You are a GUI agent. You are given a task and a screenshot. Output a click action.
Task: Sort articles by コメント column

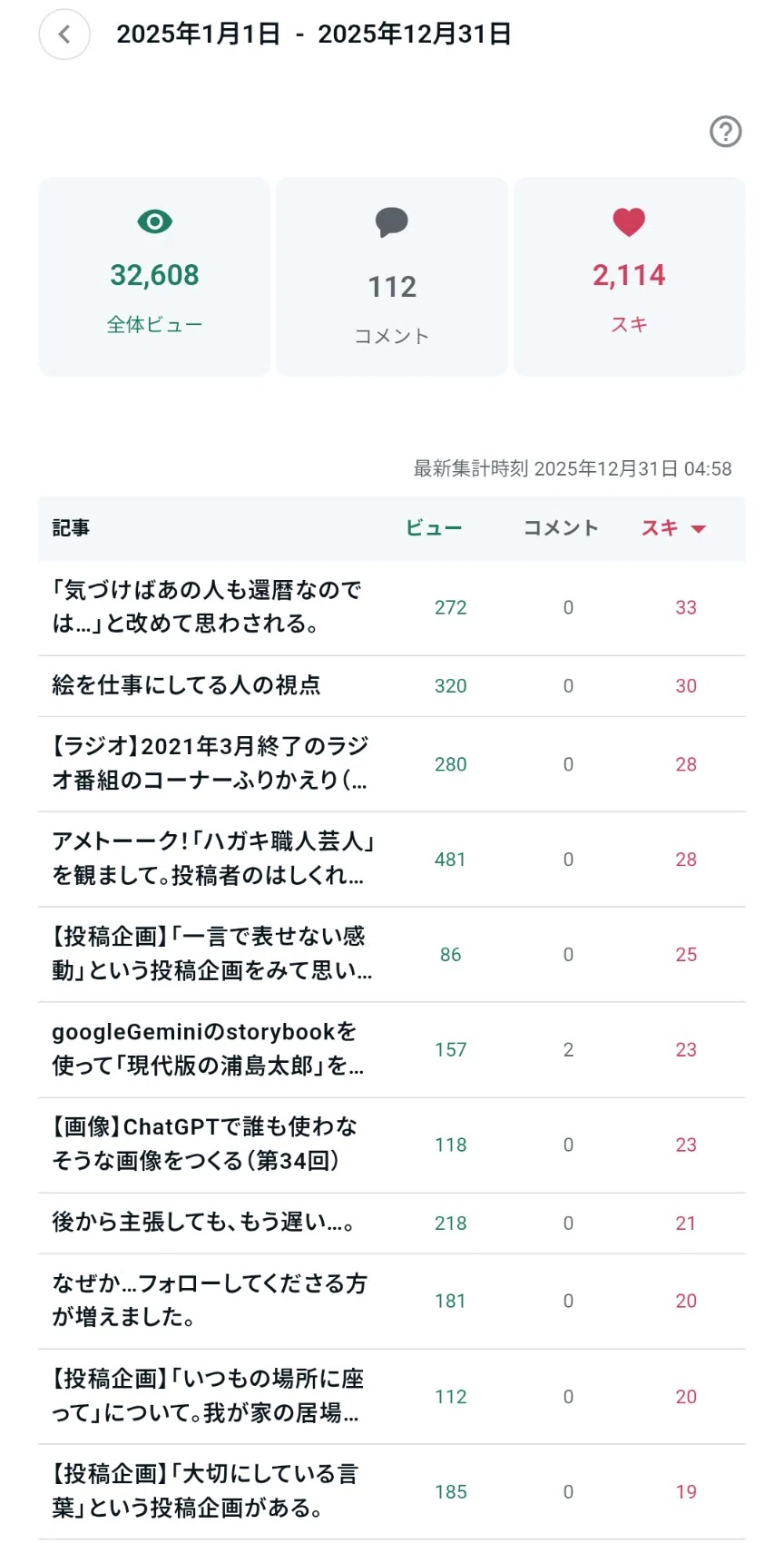pyautogui.click(x=561, y=528)
